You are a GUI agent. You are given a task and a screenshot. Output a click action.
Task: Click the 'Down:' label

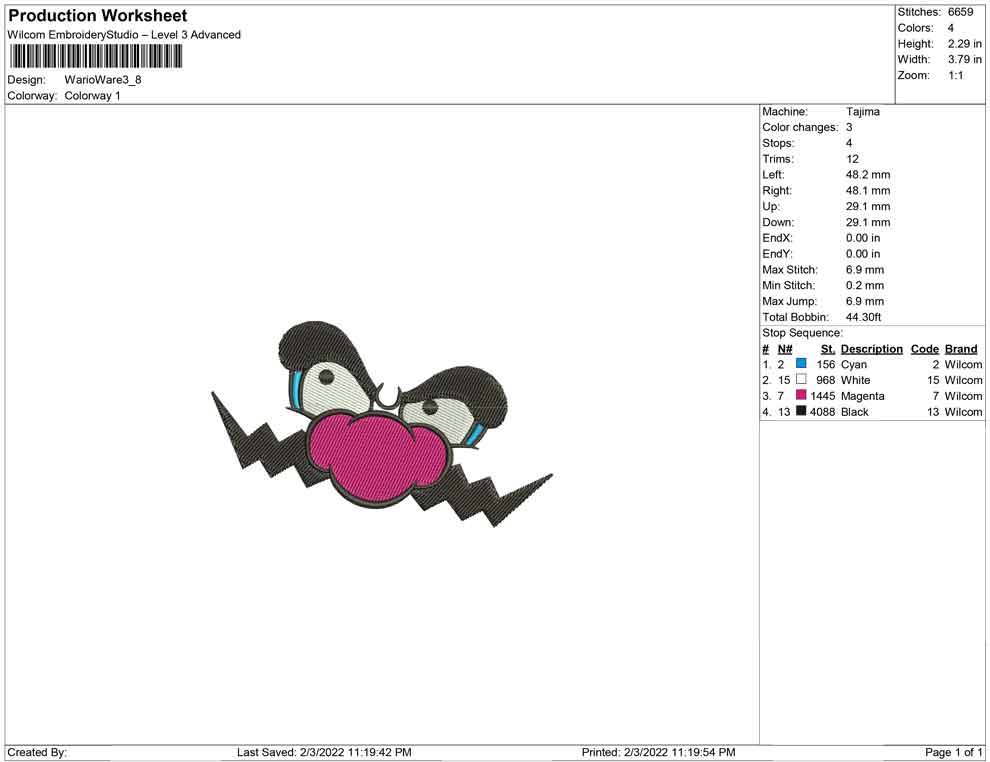[x=778, y=222]
